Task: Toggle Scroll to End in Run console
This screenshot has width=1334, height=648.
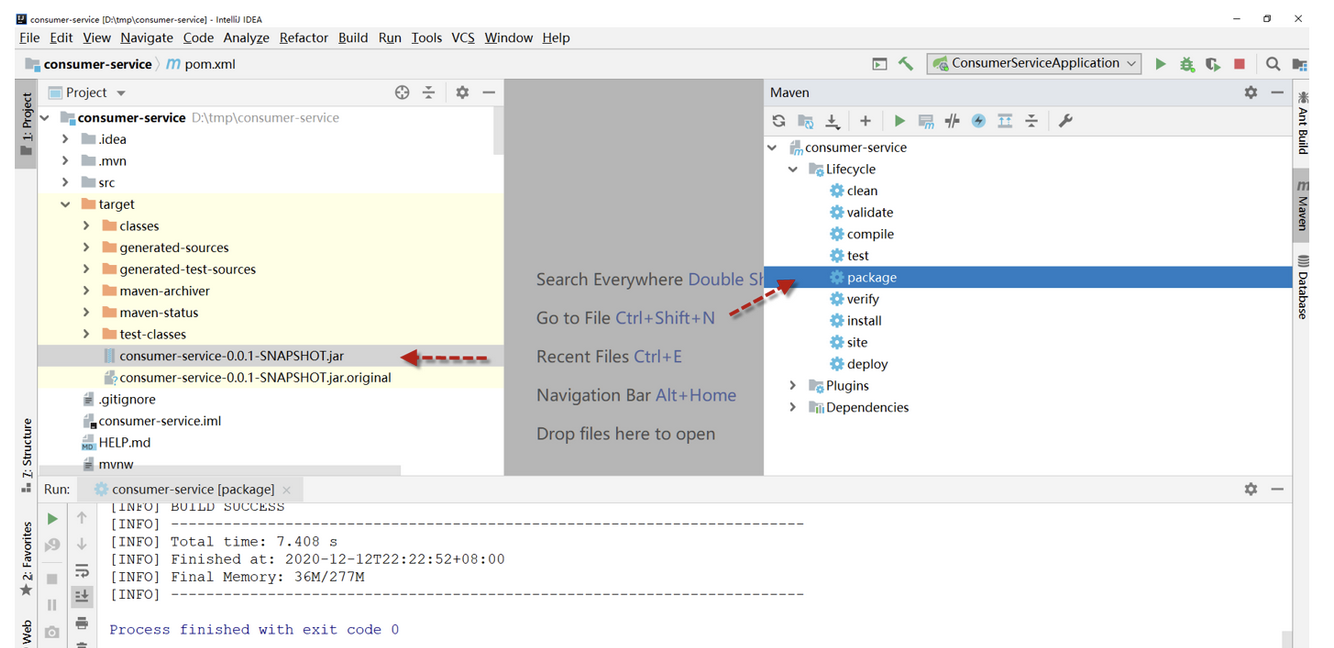Action: (82, 596)
